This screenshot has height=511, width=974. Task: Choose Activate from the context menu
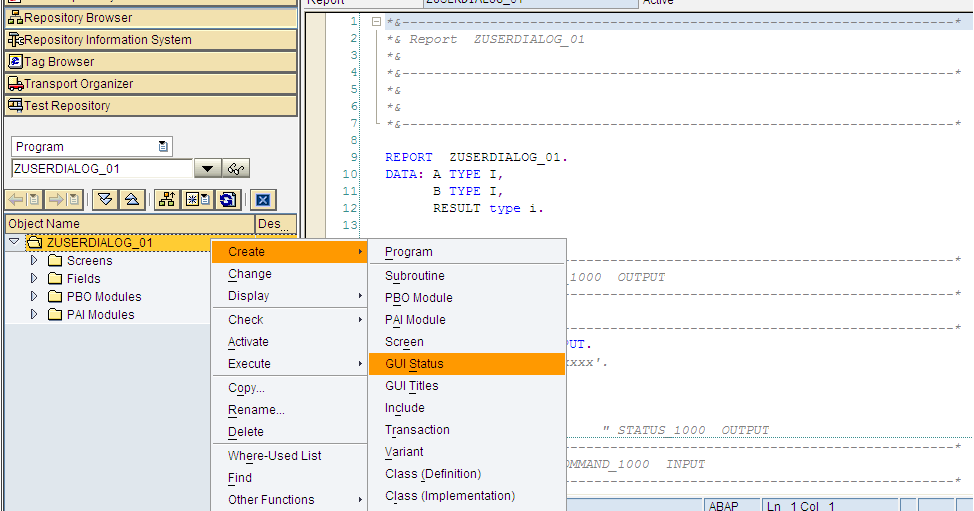[x=289, y=341]
